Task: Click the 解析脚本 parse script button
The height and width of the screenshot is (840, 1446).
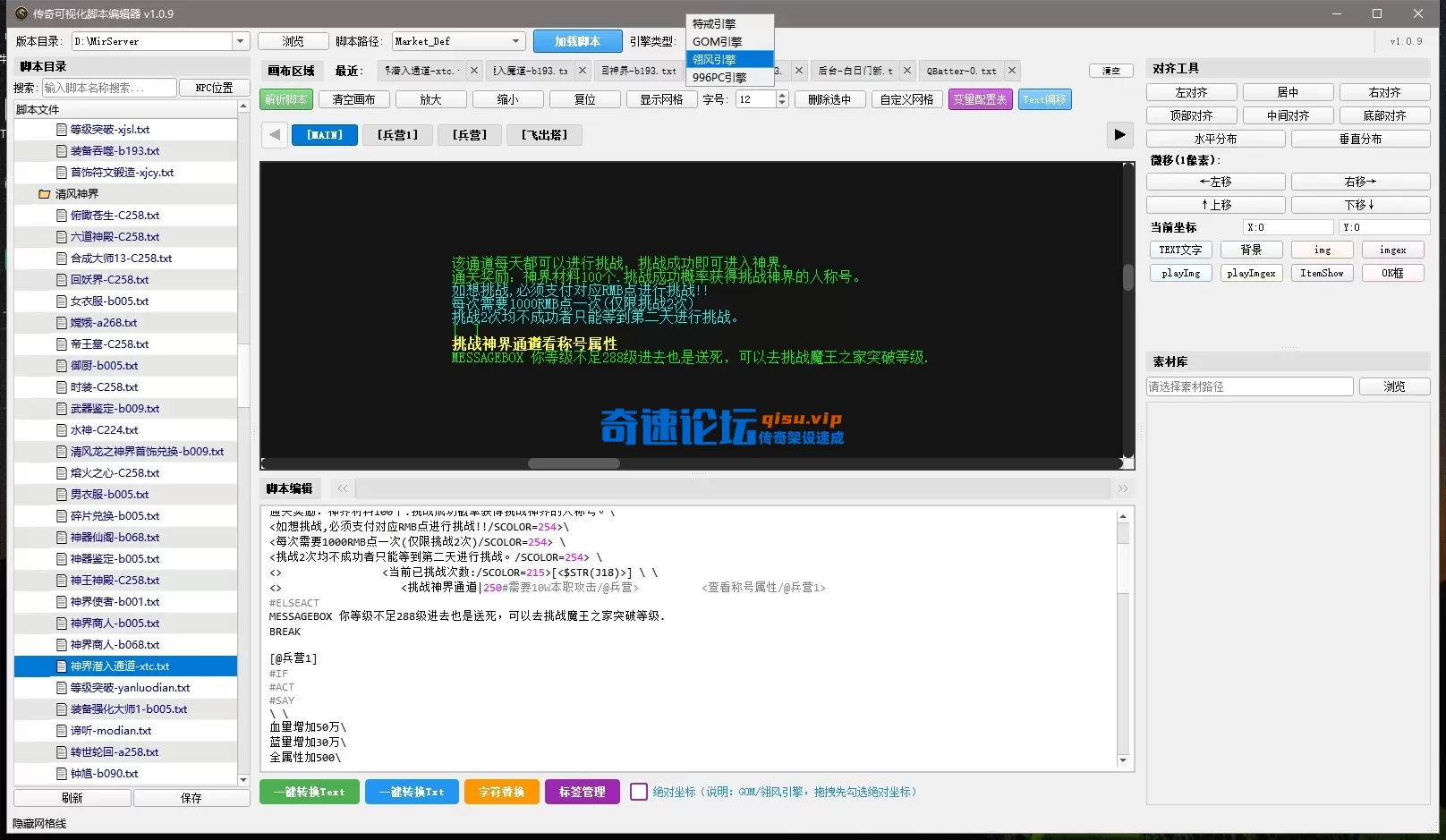Action: tap(286, 99)
